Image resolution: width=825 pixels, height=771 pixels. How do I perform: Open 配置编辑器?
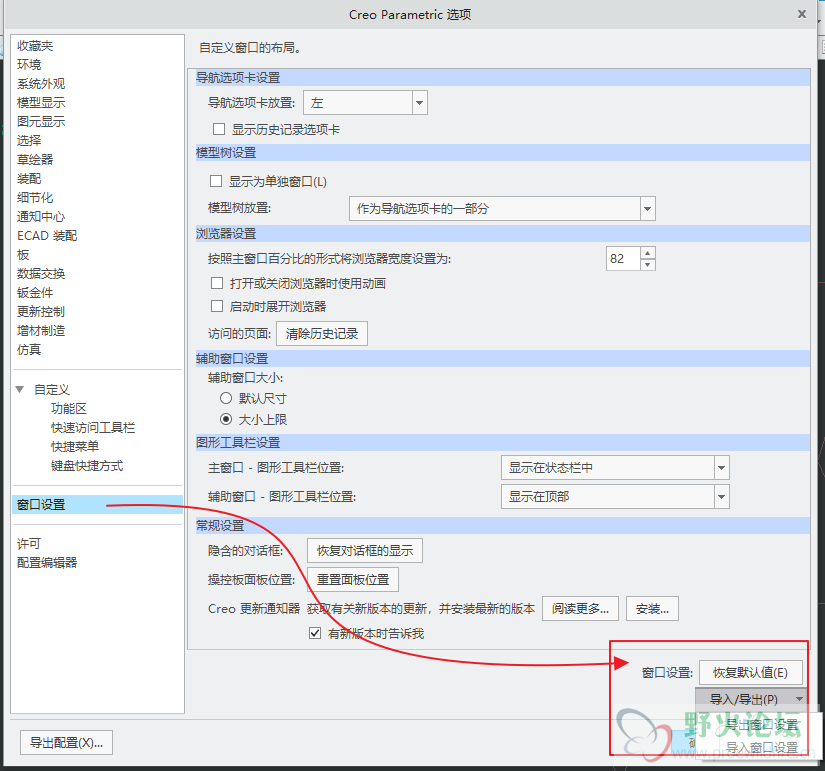tap(47, 563)
